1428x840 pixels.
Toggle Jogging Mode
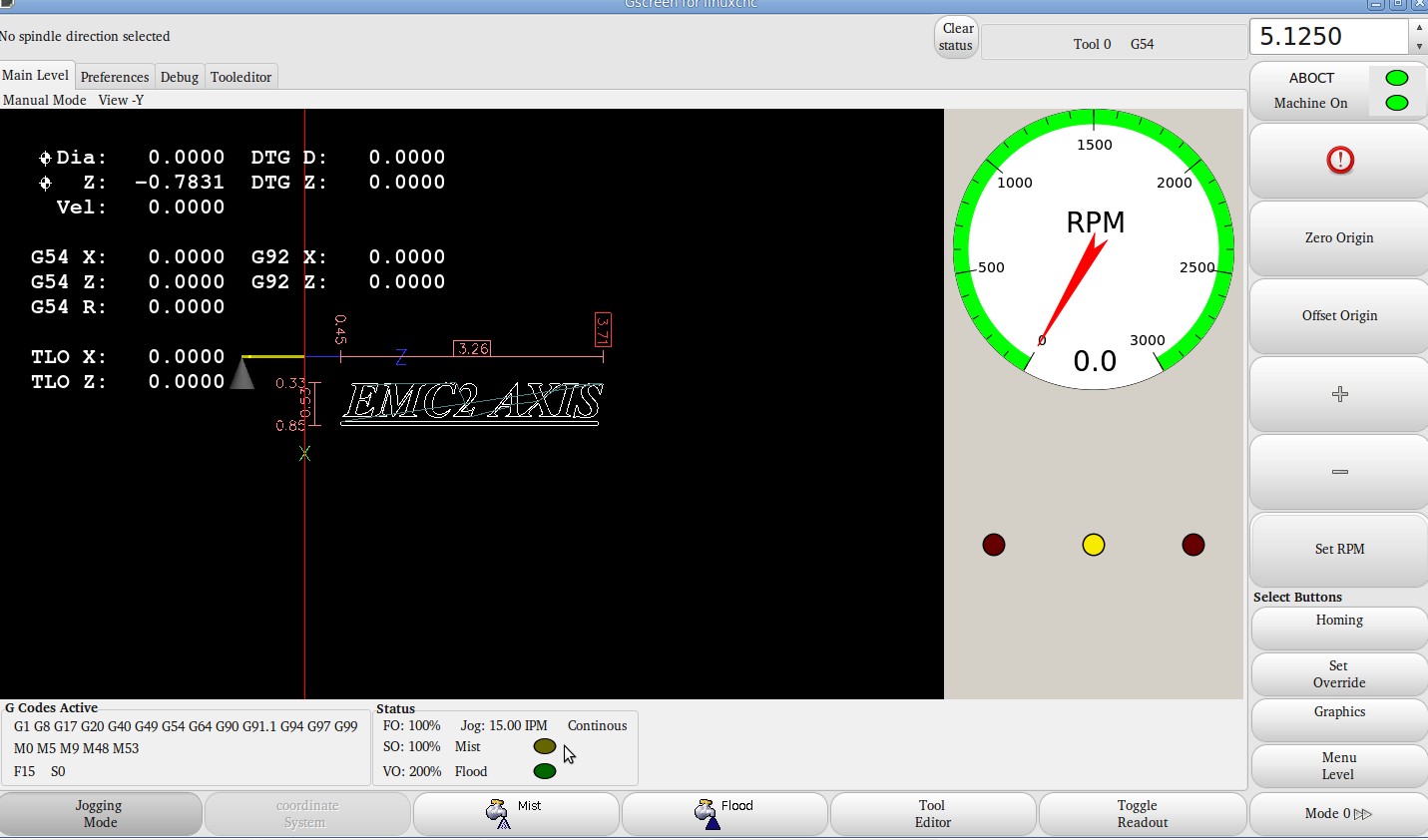click(100, 814)
